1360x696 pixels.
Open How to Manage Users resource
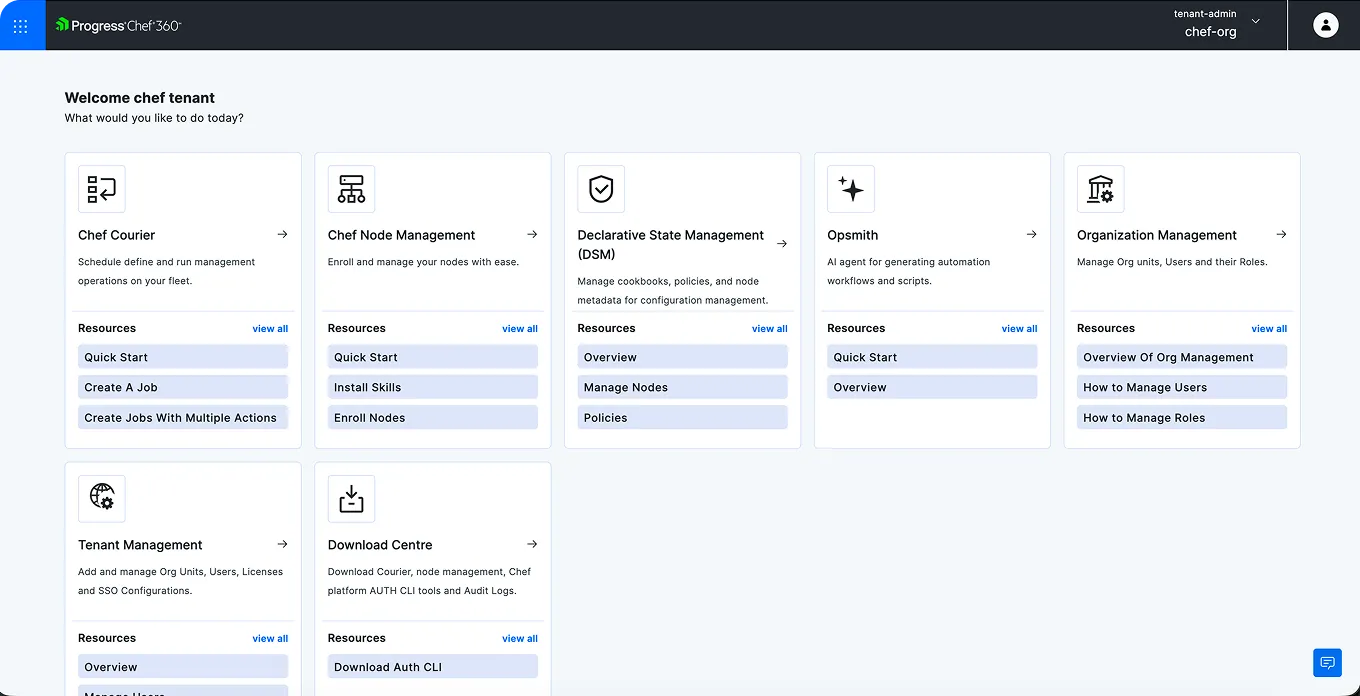coord(1182,387)
